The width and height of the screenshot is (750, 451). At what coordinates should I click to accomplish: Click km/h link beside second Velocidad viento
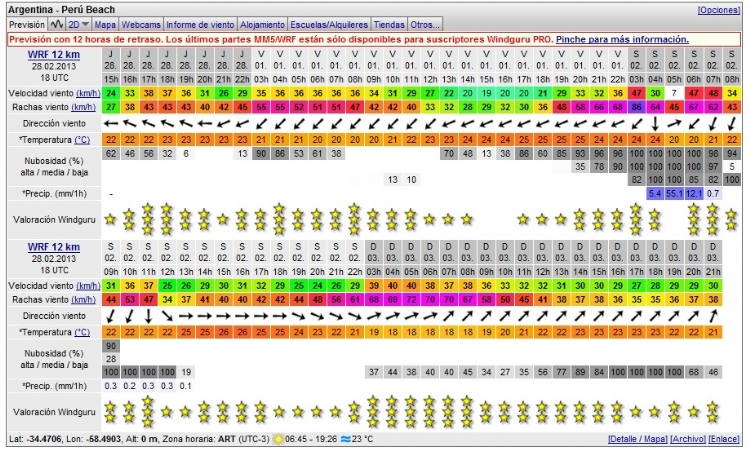[88, 286]
